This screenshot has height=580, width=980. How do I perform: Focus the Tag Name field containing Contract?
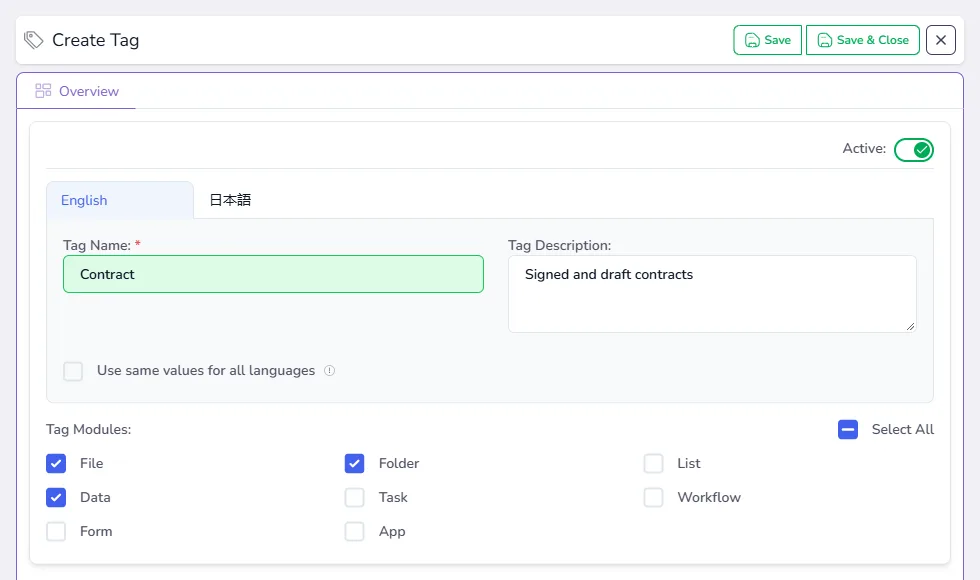pos(273,274)
